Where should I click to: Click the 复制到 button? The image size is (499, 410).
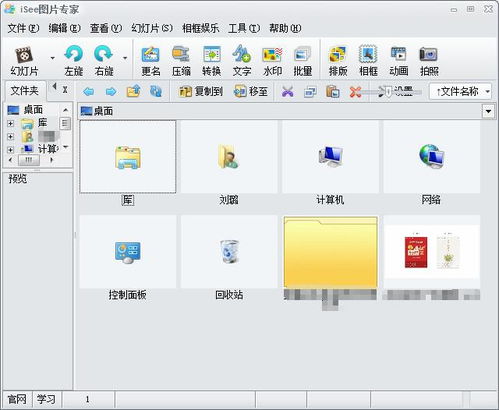point(201,91)
